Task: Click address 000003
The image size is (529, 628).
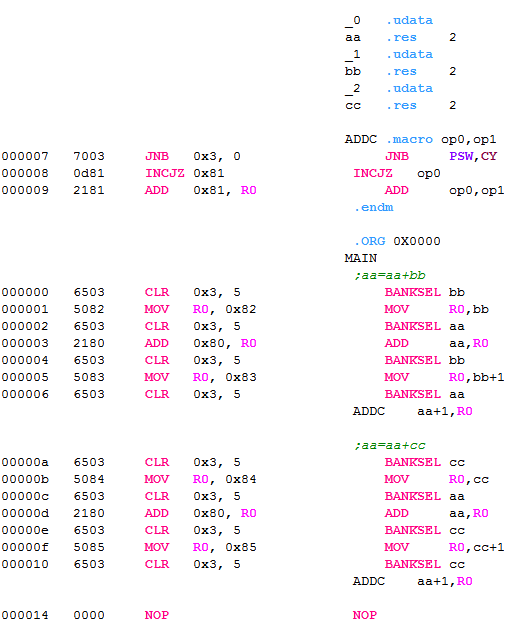Action: [25, 343]
